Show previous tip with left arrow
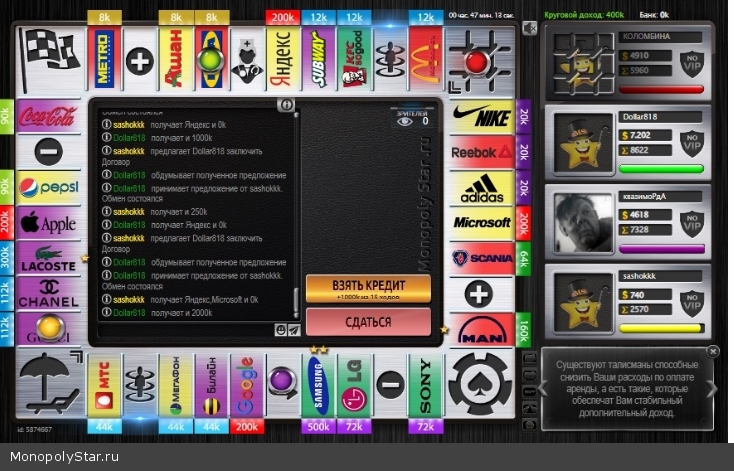 click(x=544, y=389)
